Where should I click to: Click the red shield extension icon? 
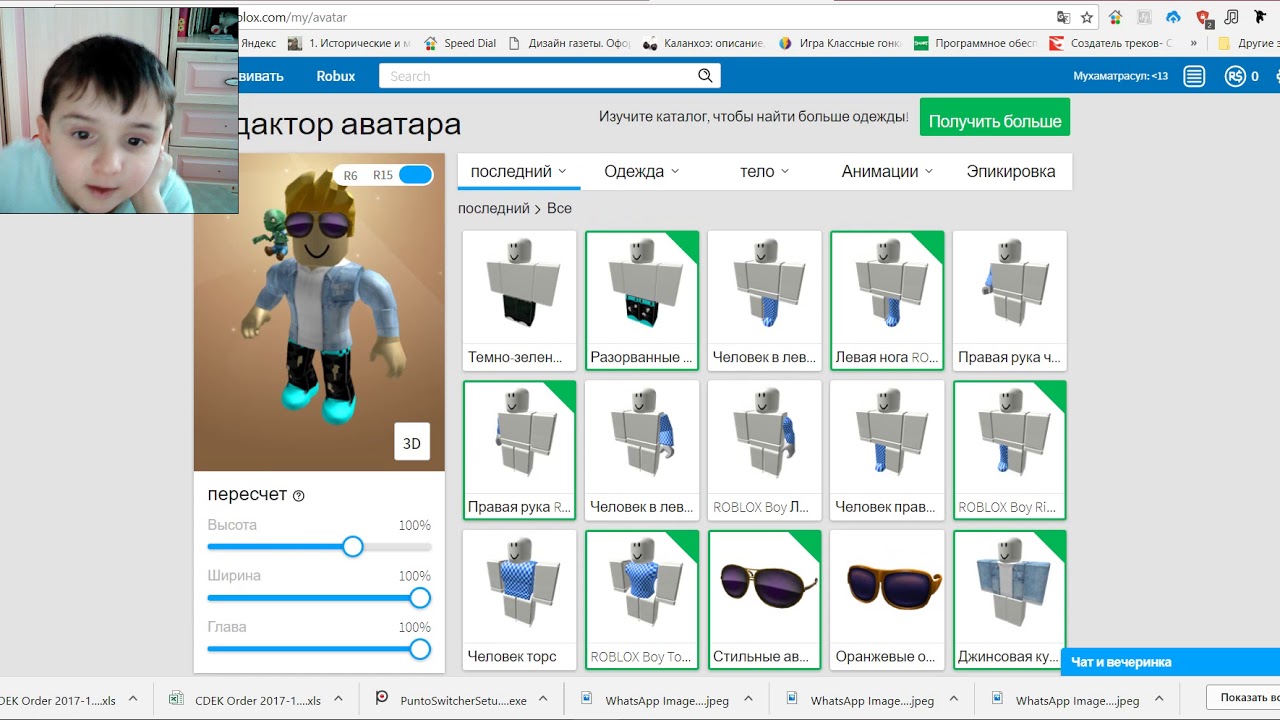[x=1203, y=17]
